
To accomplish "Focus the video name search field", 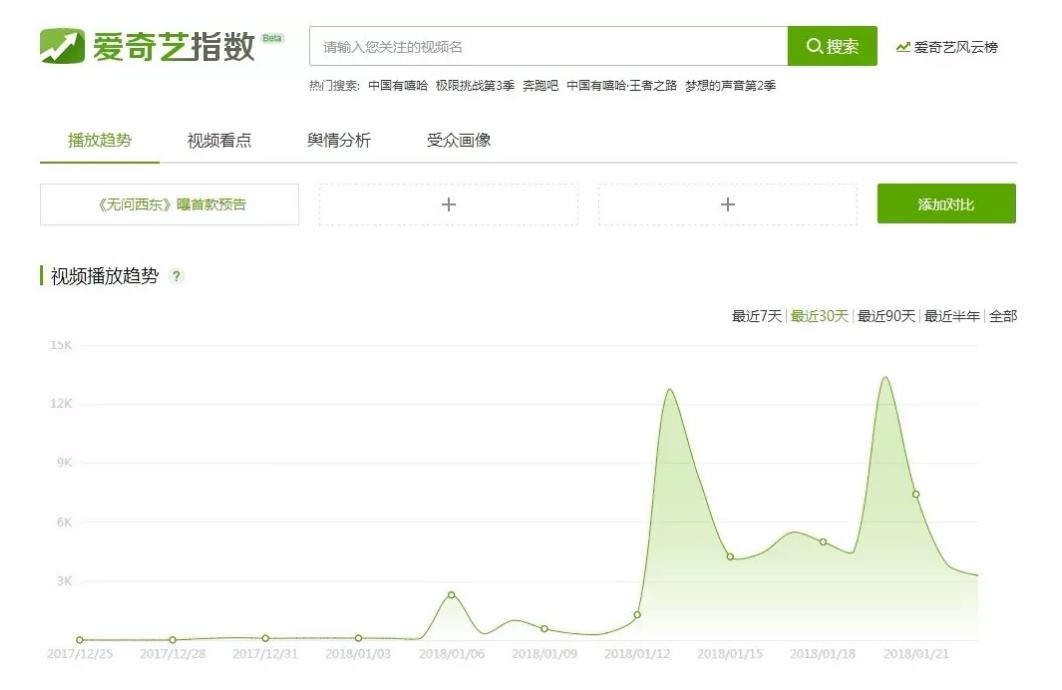I will 548,46.
